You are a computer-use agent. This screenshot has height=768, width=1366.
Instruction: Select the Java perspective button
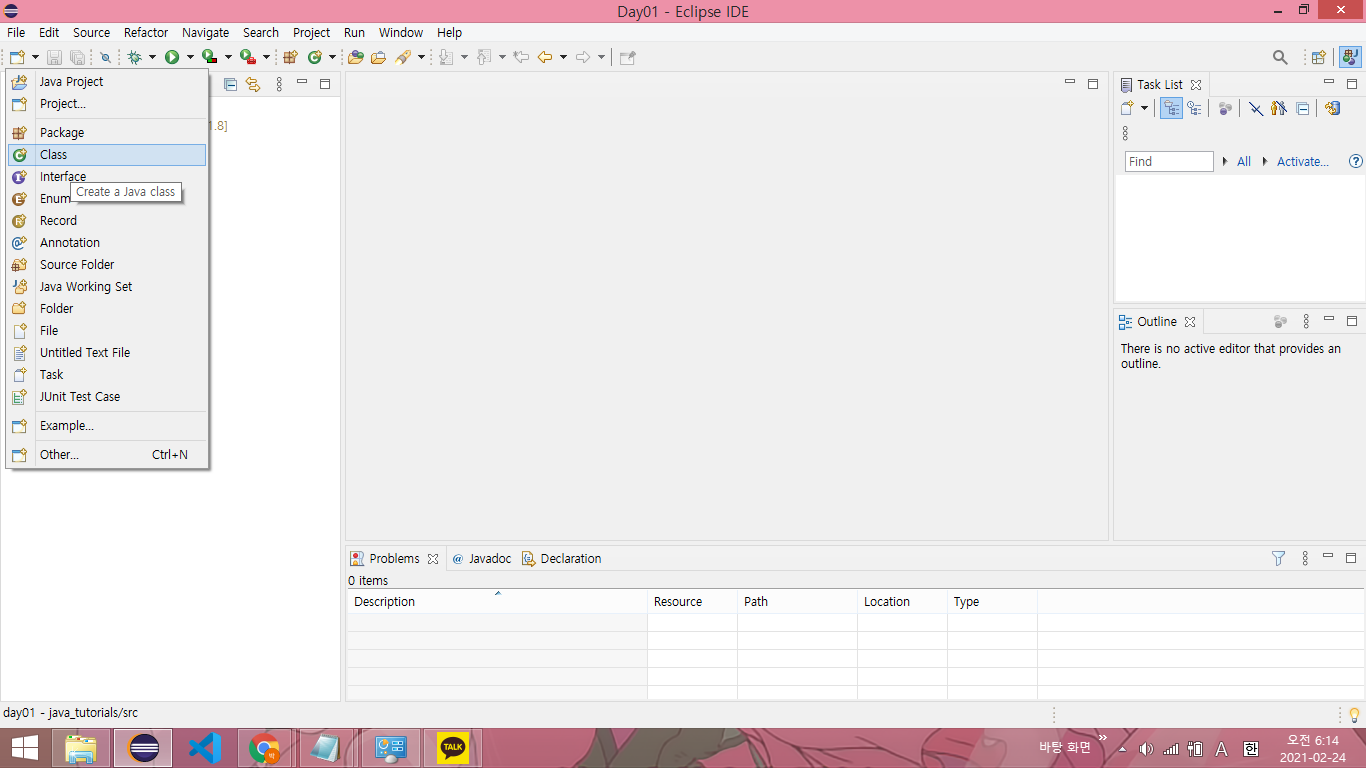tap(1351, 57)
